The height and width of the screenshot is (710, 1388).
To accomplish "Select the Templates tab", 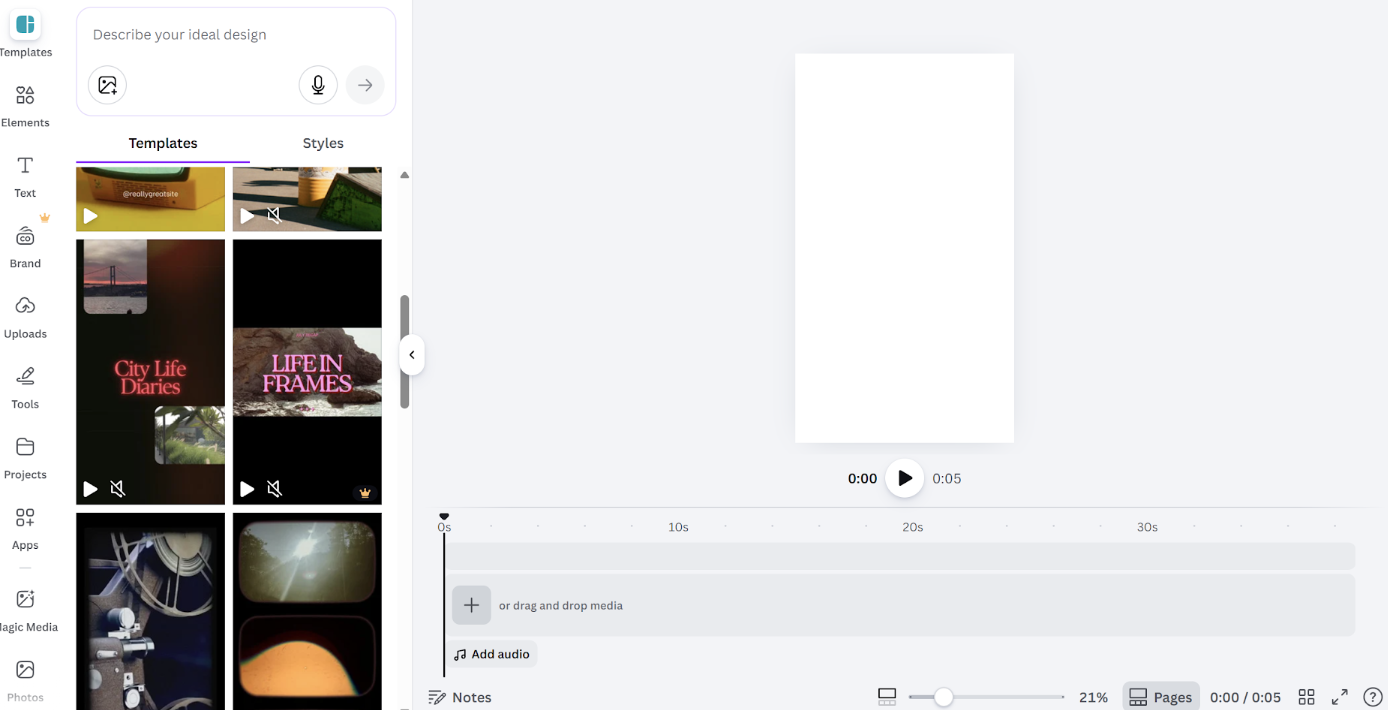I will [163, 143].
